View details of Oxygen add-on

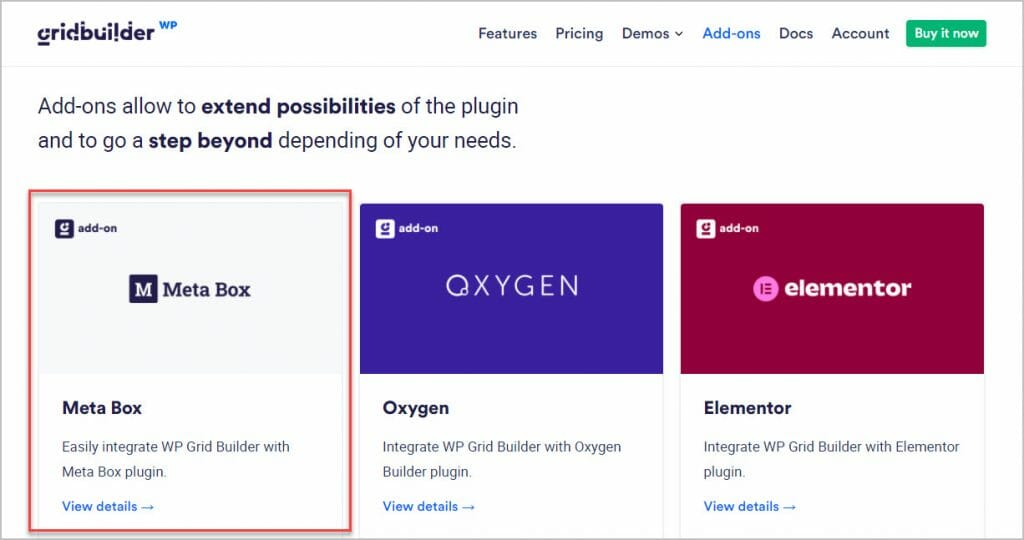point(428,506)
